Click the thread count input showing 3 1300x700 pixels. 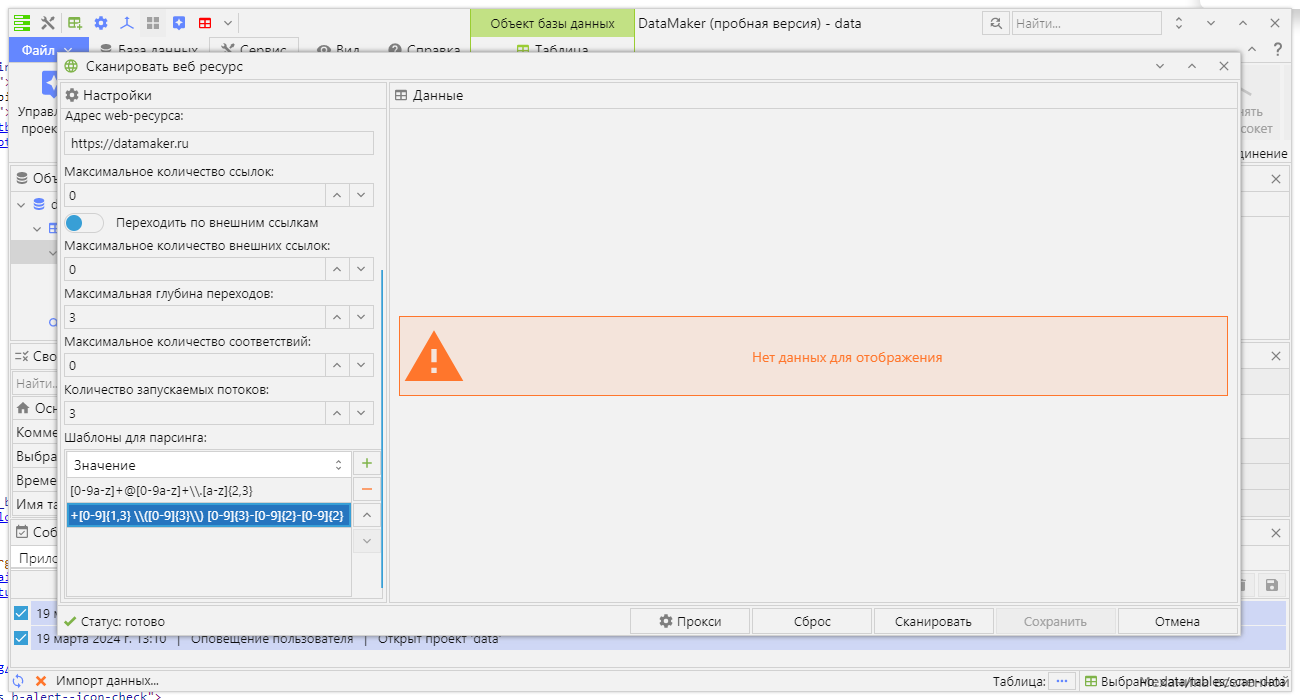[x=195, y=413]
